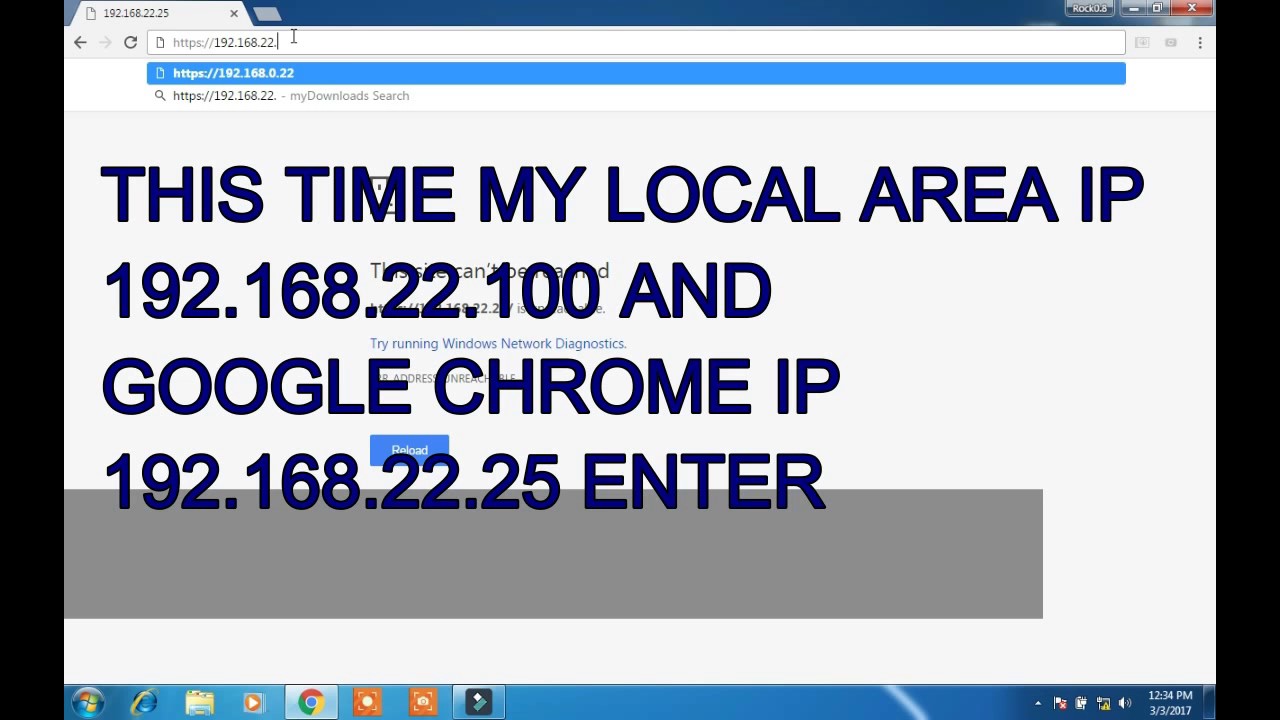Click the Show desktop strip at the taskbar end
This screenshot has height=720, width=1280.
(1209, 703)
